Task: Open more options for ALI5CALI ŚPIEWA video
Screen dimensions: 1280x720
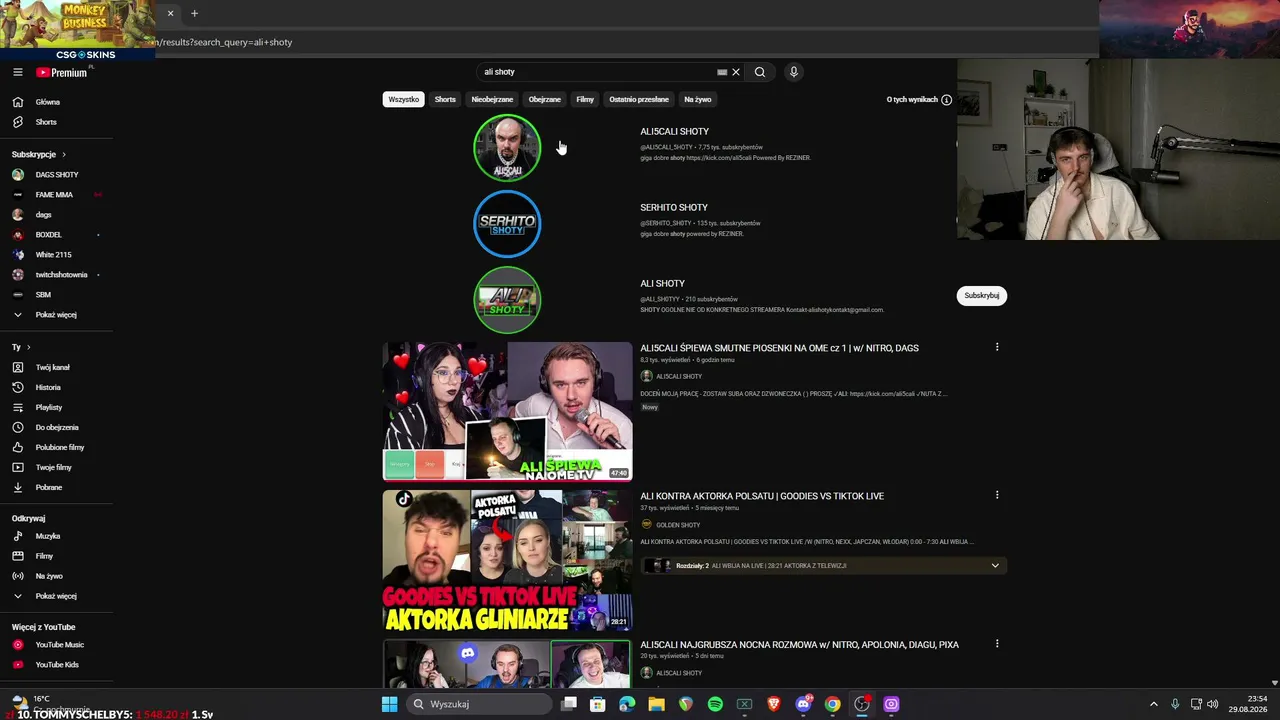Action: (997, 347)
